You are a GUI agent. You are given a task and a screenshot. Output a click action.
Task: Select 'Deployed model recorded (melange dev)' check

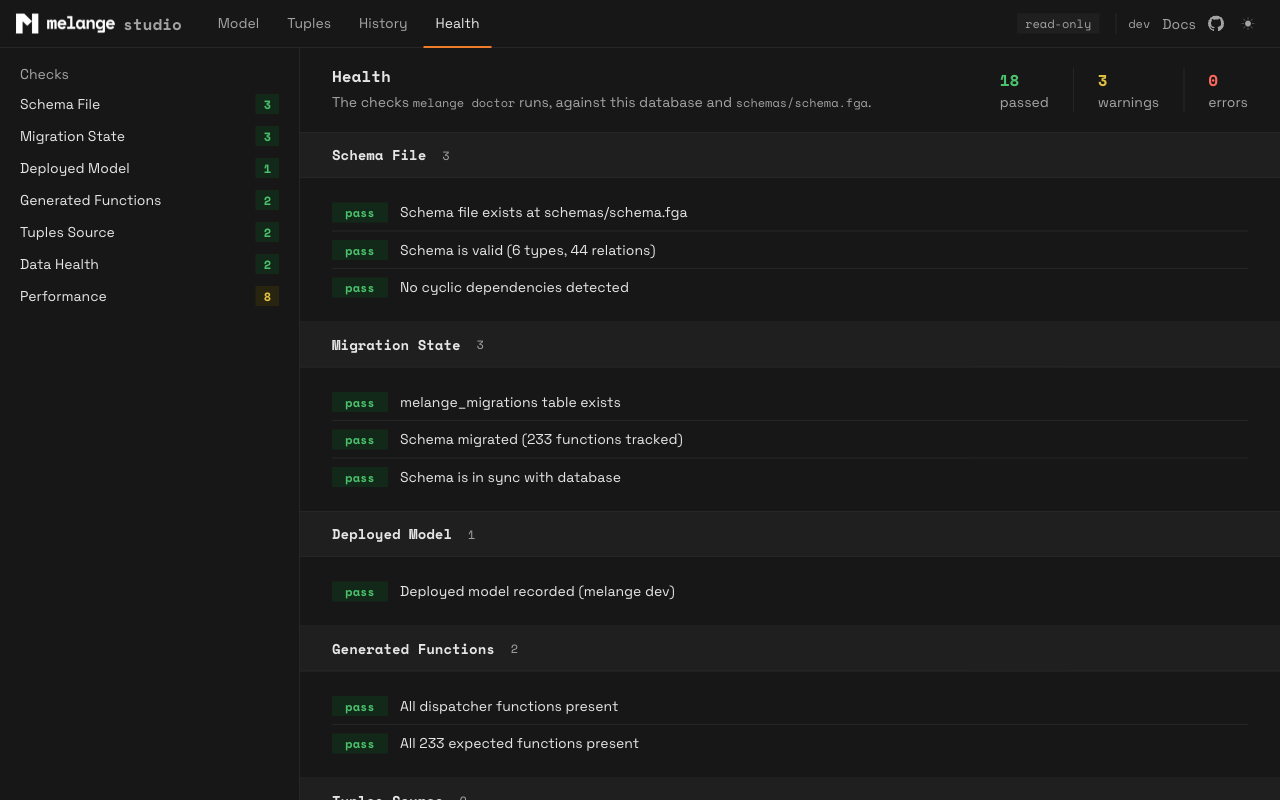790,591
